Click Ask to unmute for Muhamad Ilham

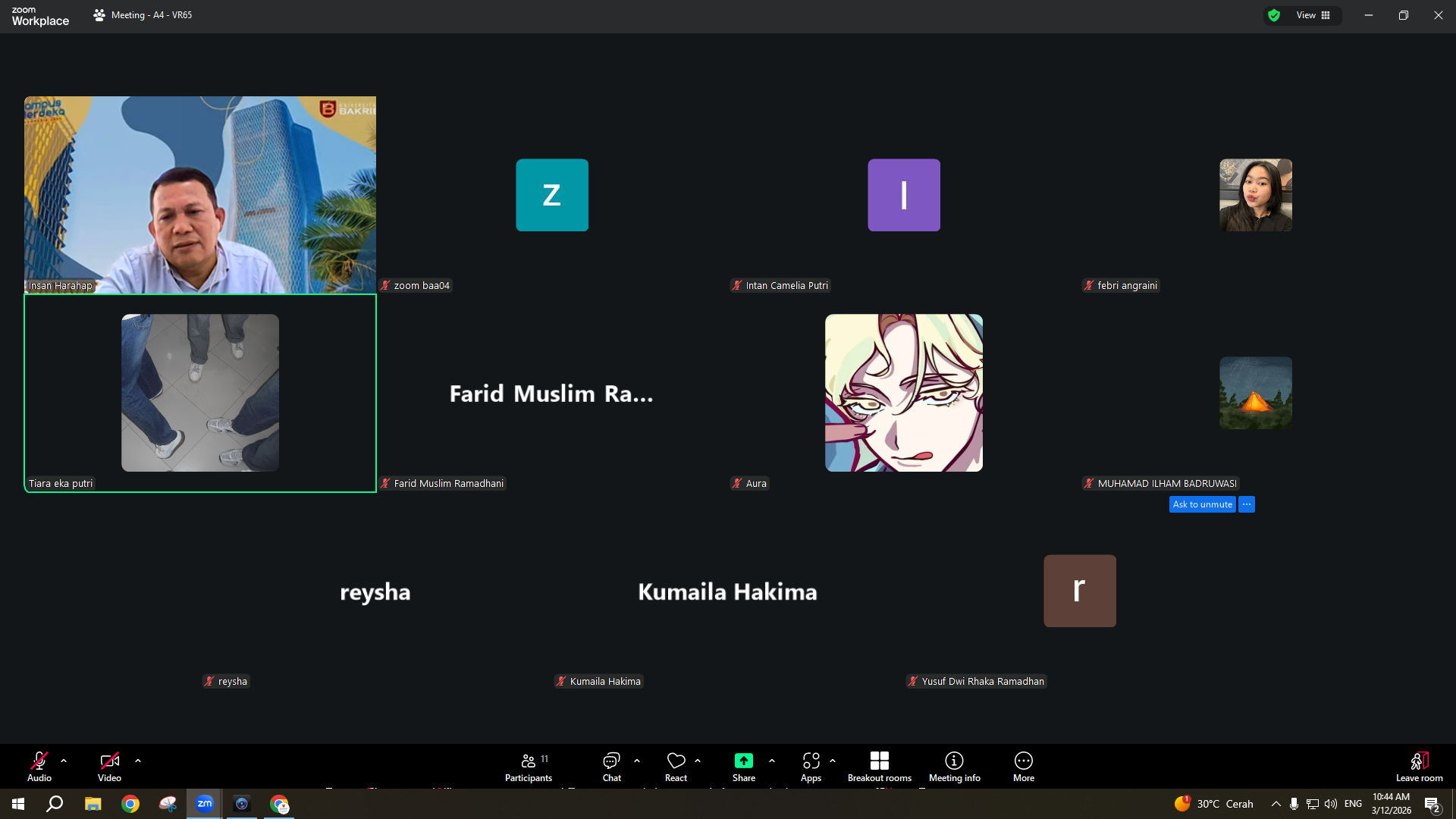(x=1202, y=504)
